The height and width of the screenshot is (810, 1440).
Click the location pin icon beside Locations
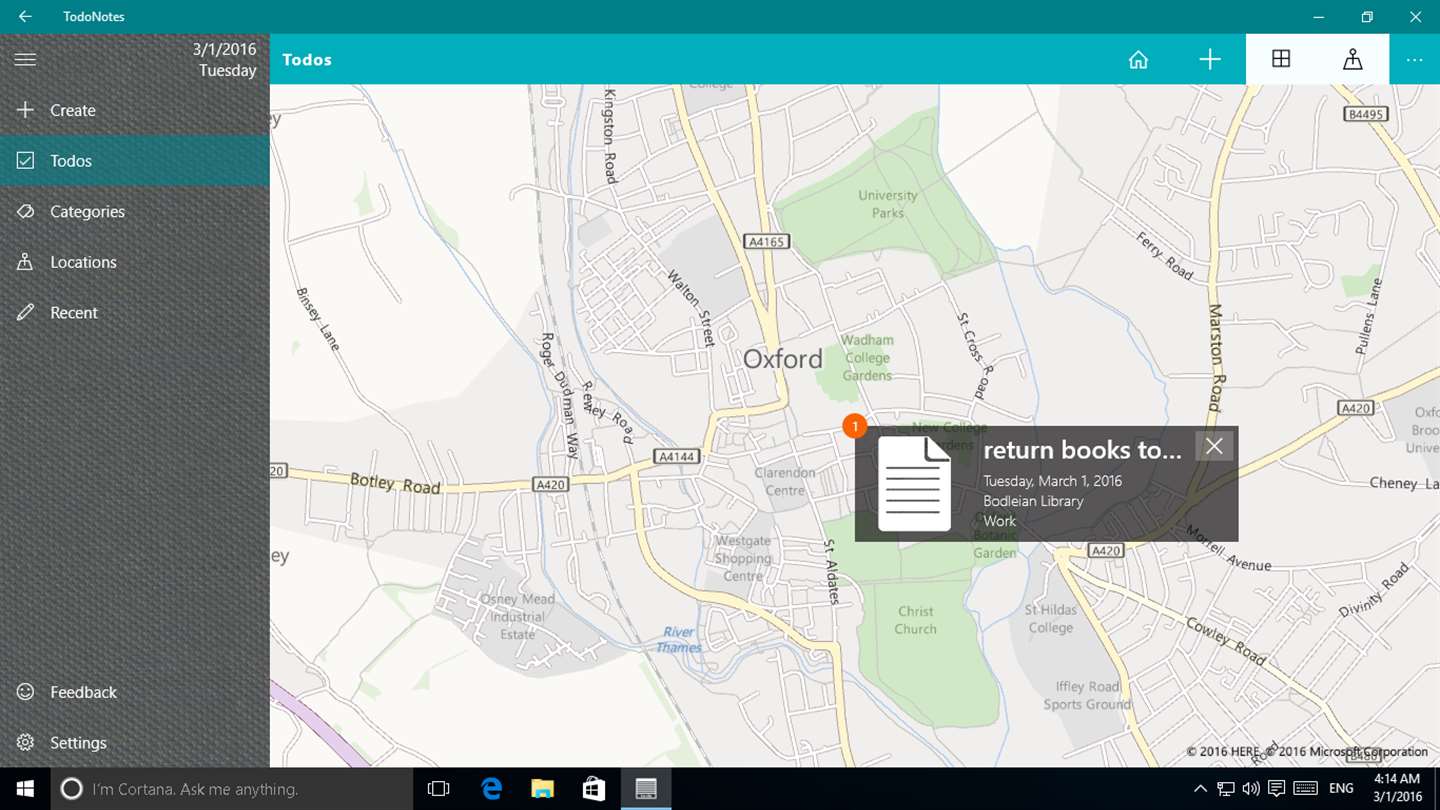coord(25,262)
